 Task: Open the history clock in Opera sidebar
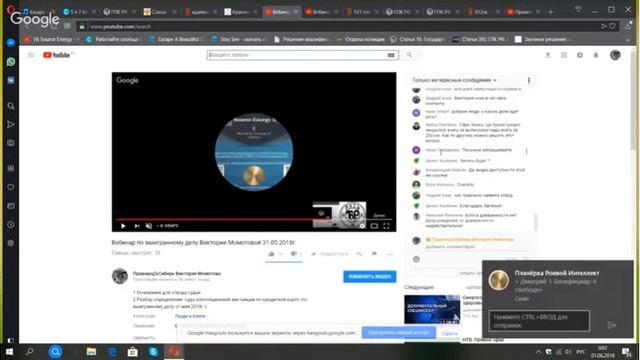(11, 224)
